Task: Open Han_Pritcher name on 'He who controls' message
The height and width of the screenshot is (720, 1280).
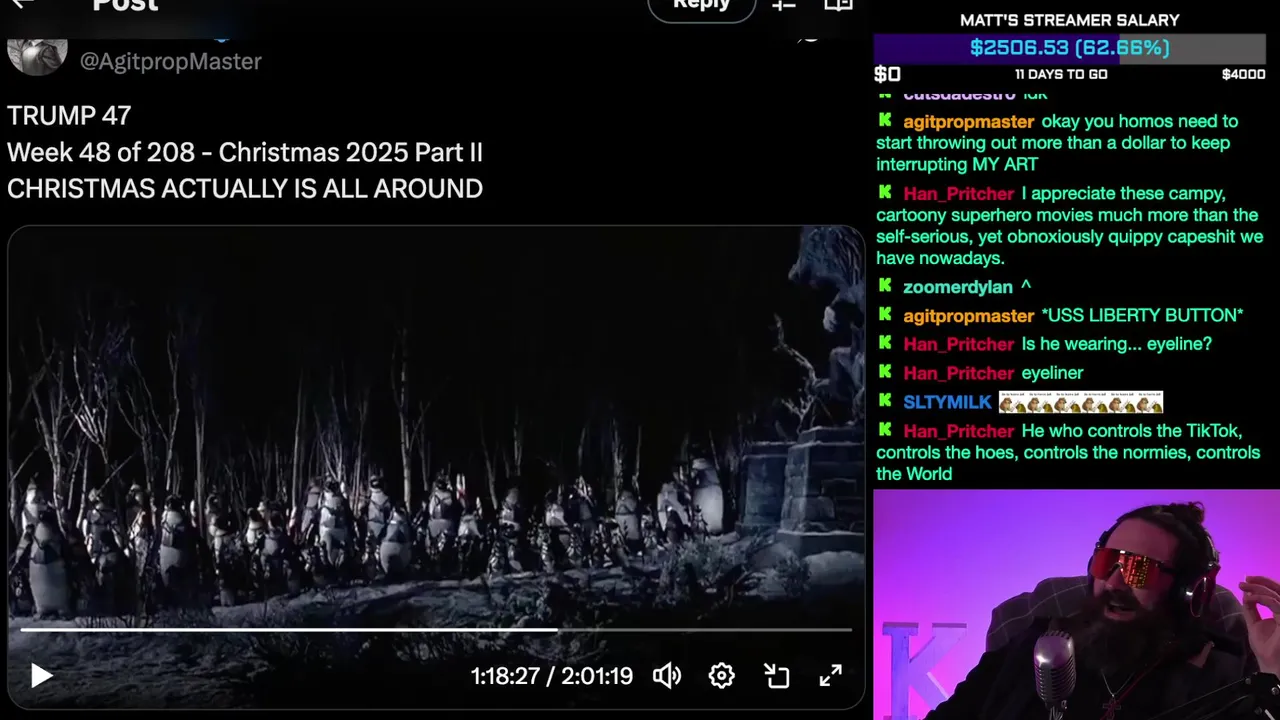Action: click(958, 431)
